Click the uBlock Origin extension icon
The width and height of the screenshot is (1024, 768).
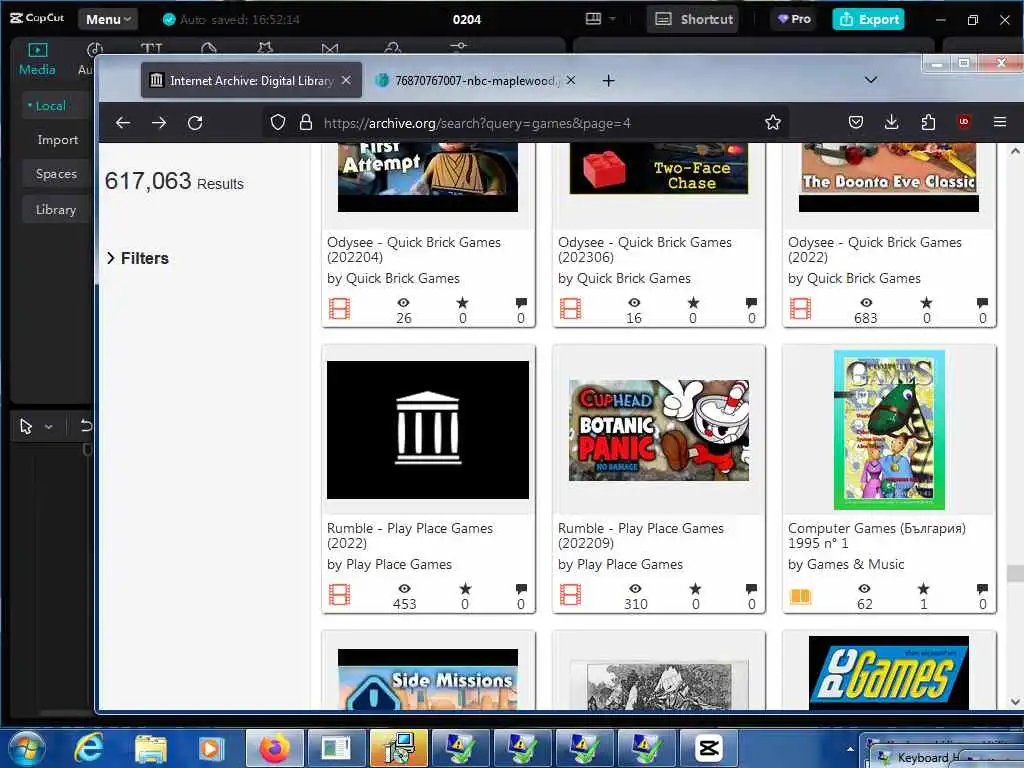coord(963,122)
